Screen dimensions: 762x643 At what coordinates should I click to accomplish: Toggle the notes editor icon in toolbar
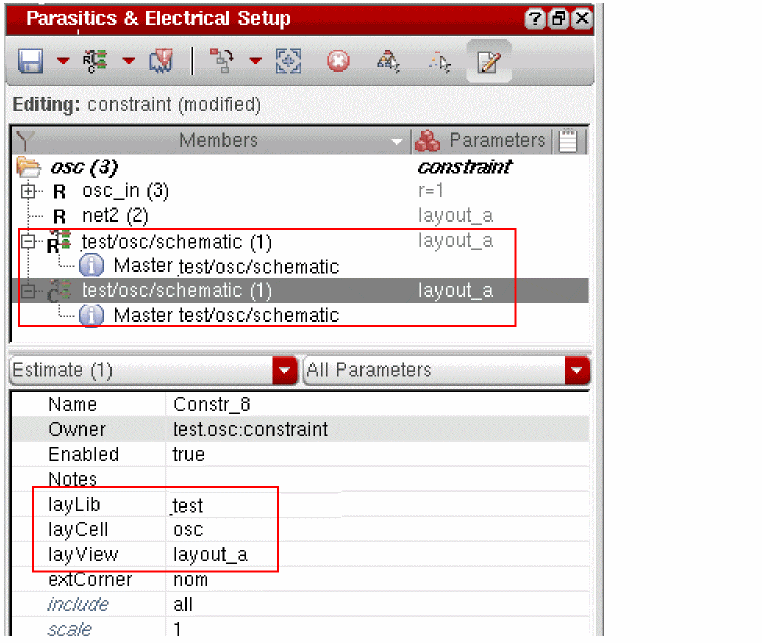click(488, 62)
